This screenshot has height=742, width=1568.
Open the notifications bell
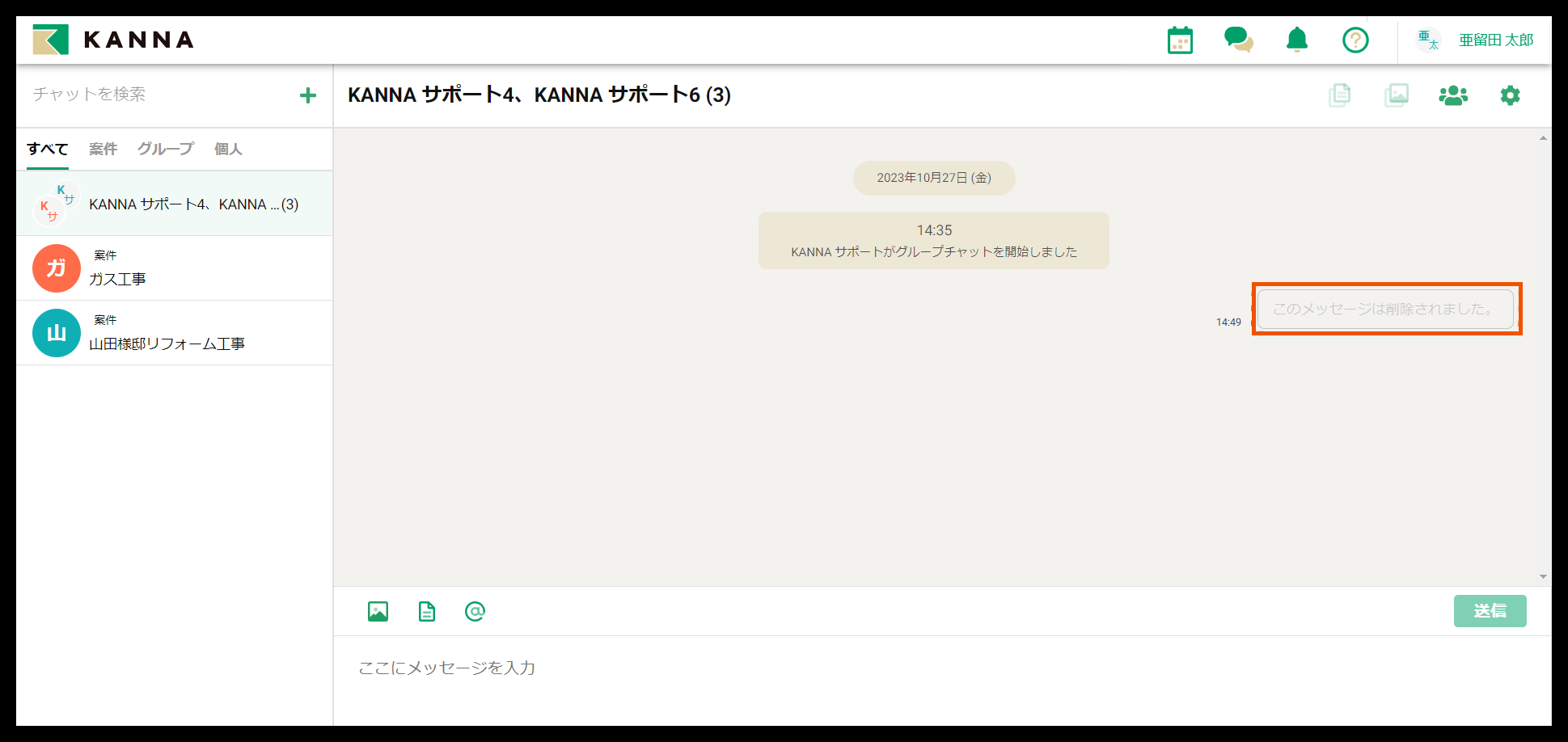coord(1297,40)
